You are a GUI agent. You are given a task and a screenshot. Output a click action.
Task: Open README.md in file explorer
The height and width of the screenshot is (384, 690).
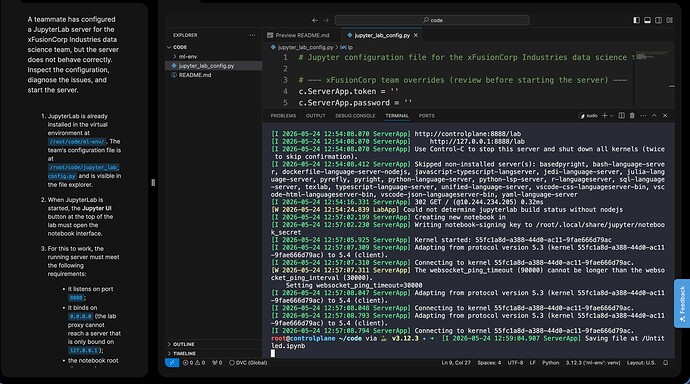point(195,75)
